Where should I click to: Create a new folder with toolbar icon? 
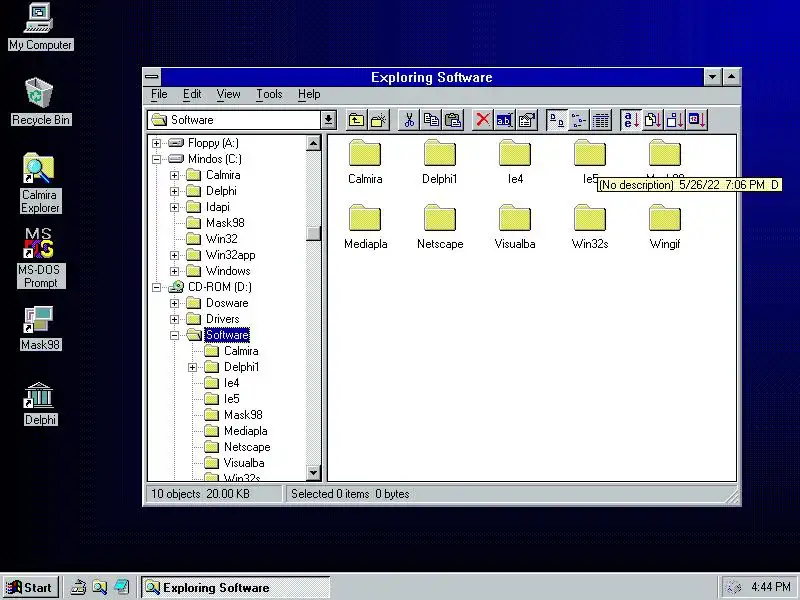click(x=379, y=120)
